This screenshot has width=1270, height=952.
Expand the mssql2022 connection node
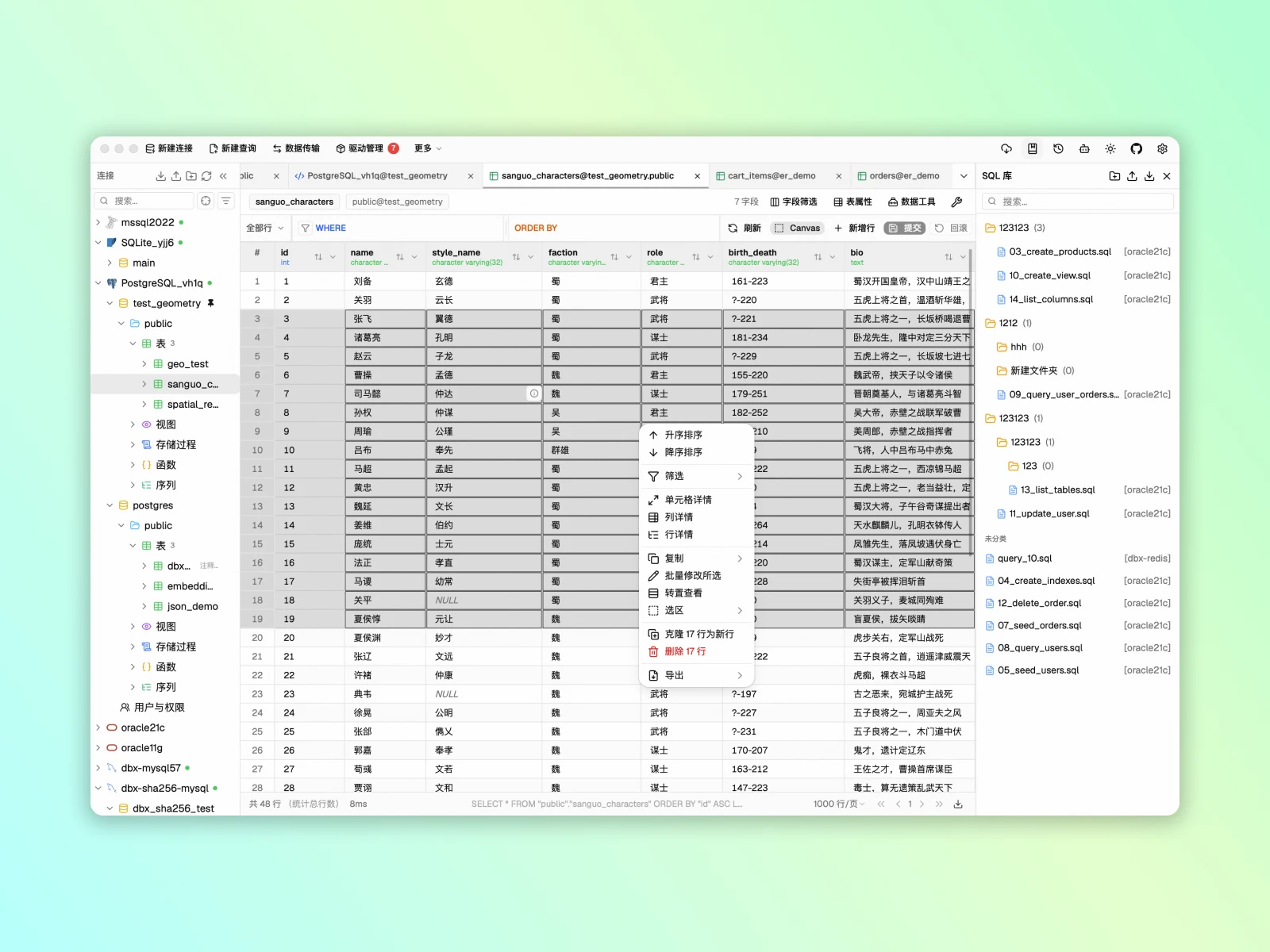pos(98,222)
